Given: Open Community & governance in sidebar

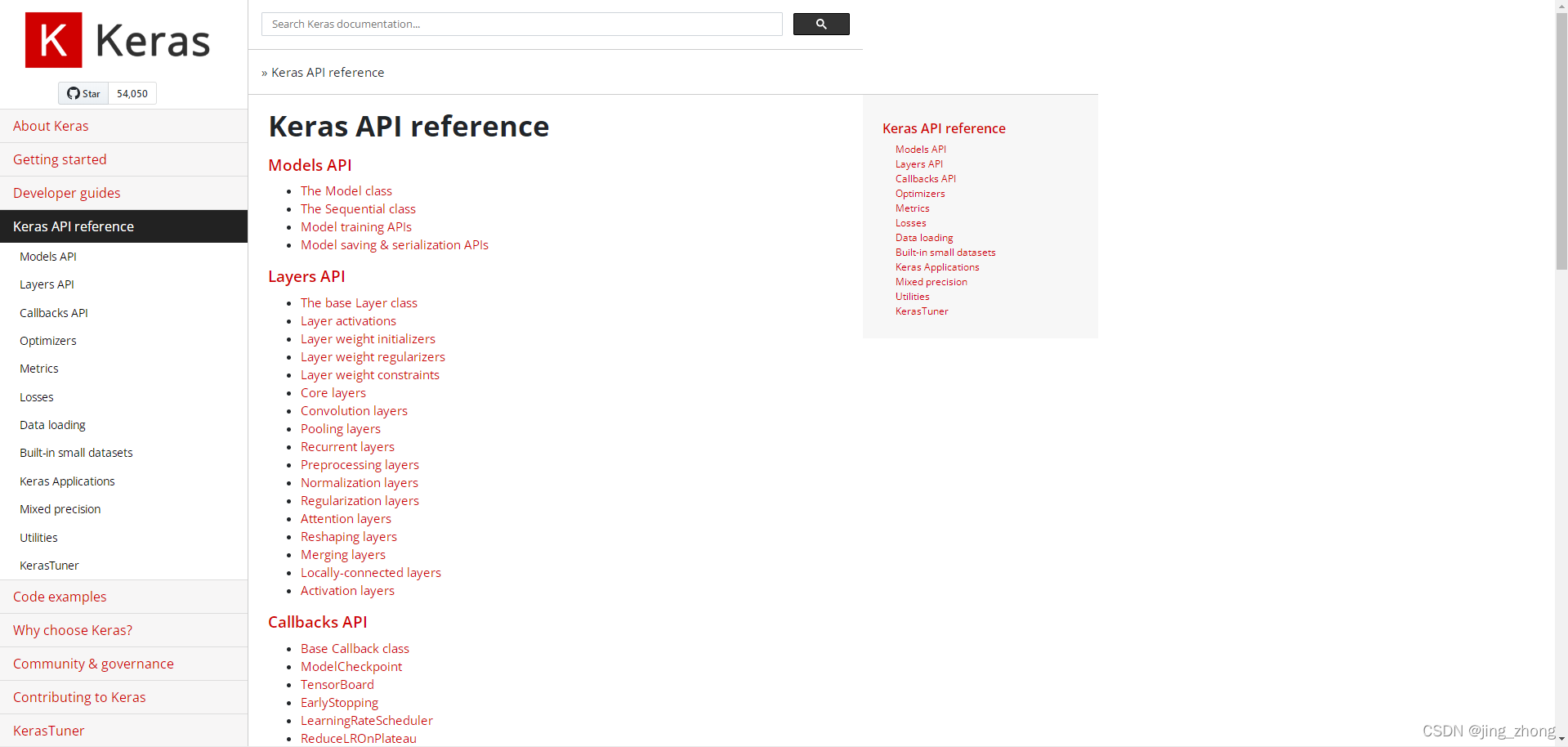Looking at the screenshot, I should pyautogui.click(x=123, y=664).
